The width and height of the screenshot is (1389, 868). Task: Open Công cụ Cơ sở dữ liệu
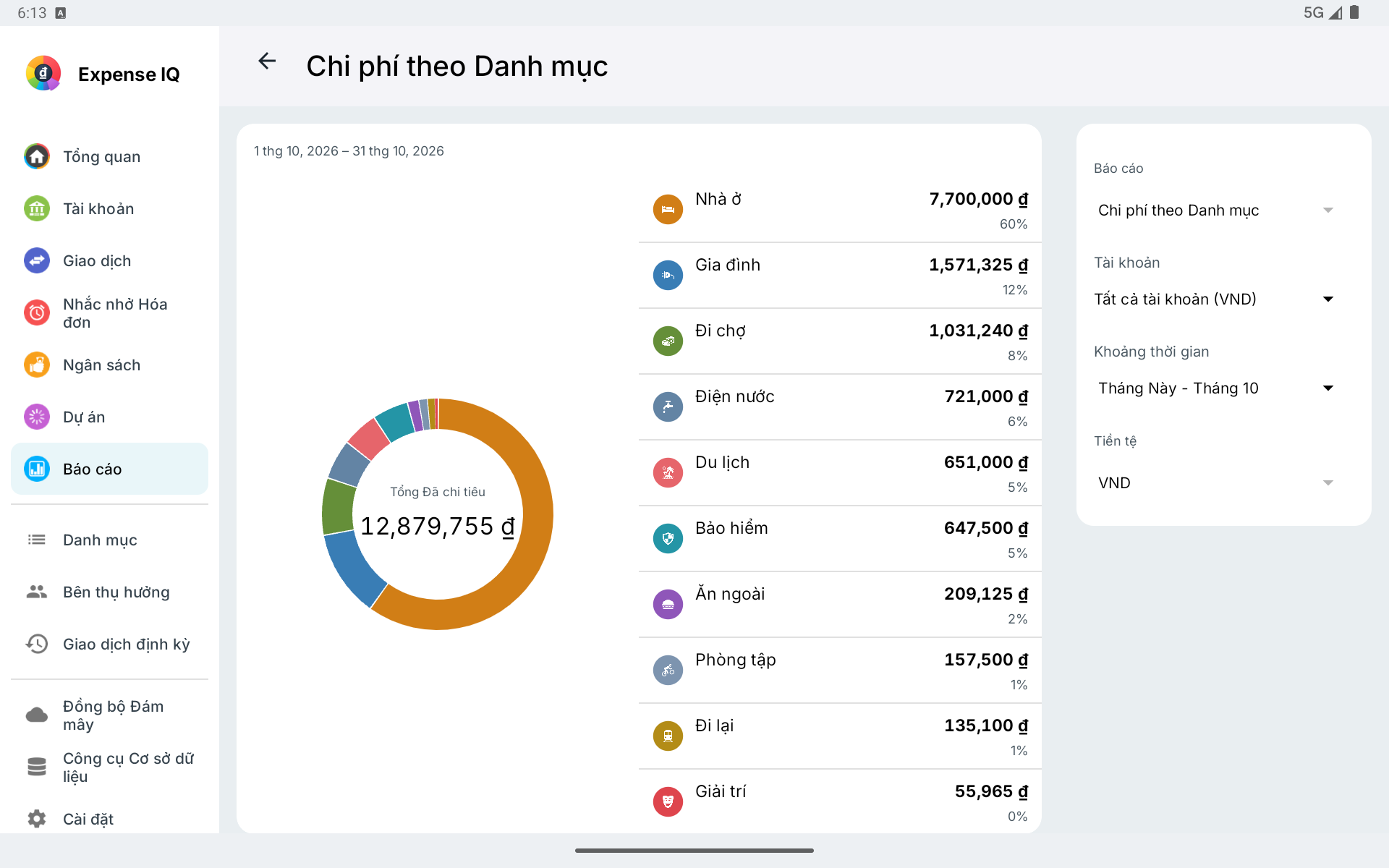pyautogui.click(x=109, y=767)
